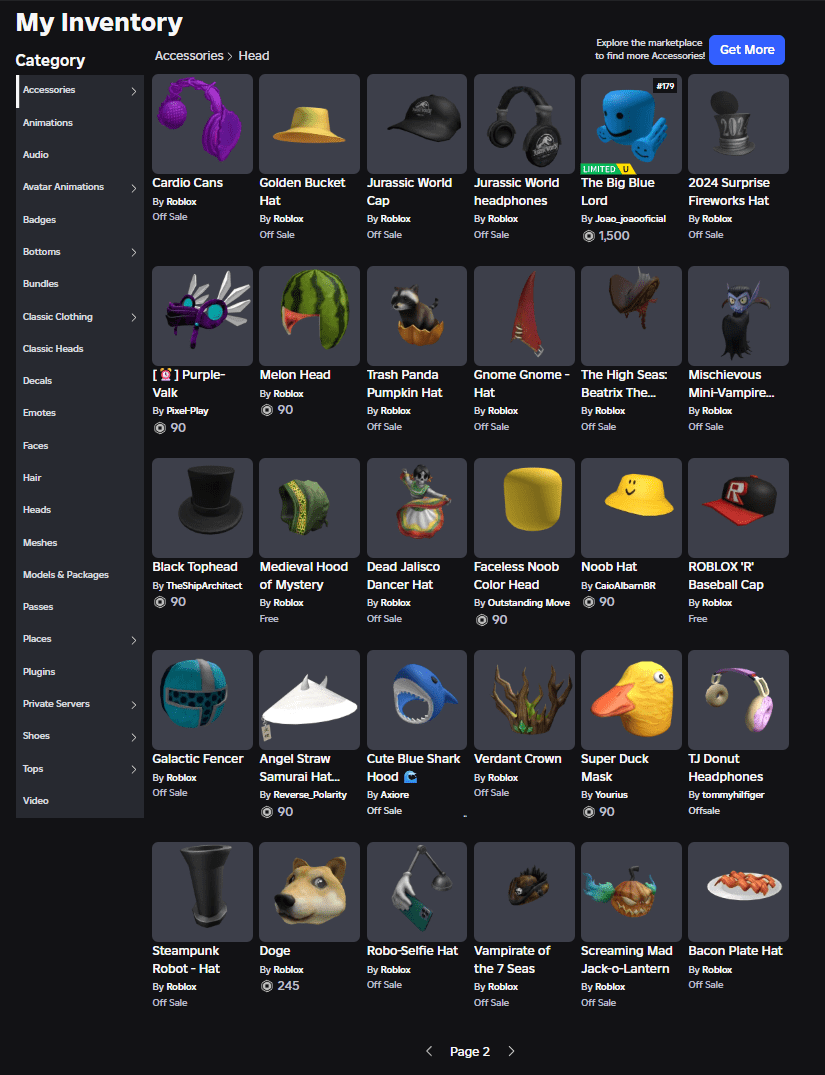Go to the previous page arrow
This screenshot has height=1075, width=825.
(x=429, y=1051)
